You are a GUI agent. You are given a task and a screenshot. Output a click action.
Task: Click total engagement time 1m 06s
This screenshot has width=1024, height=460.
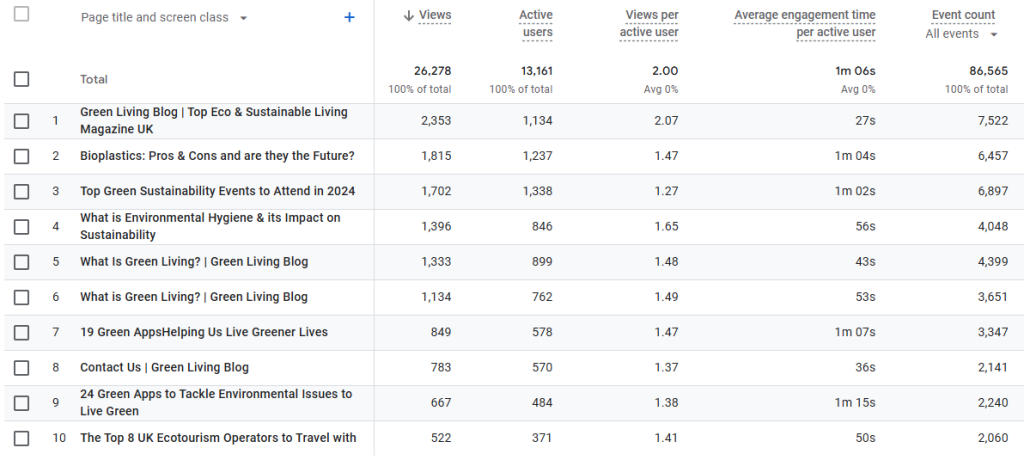click(855, 71)
